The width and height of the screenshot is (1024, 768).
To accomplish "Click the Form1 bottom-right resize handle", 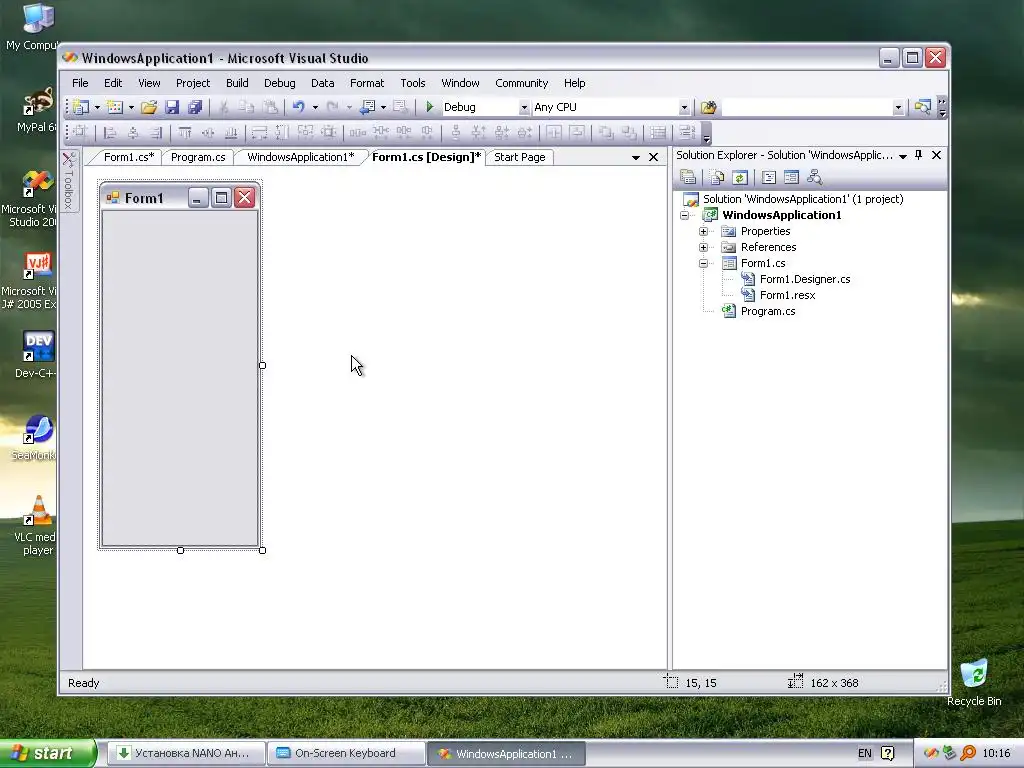I will point(263,551).
